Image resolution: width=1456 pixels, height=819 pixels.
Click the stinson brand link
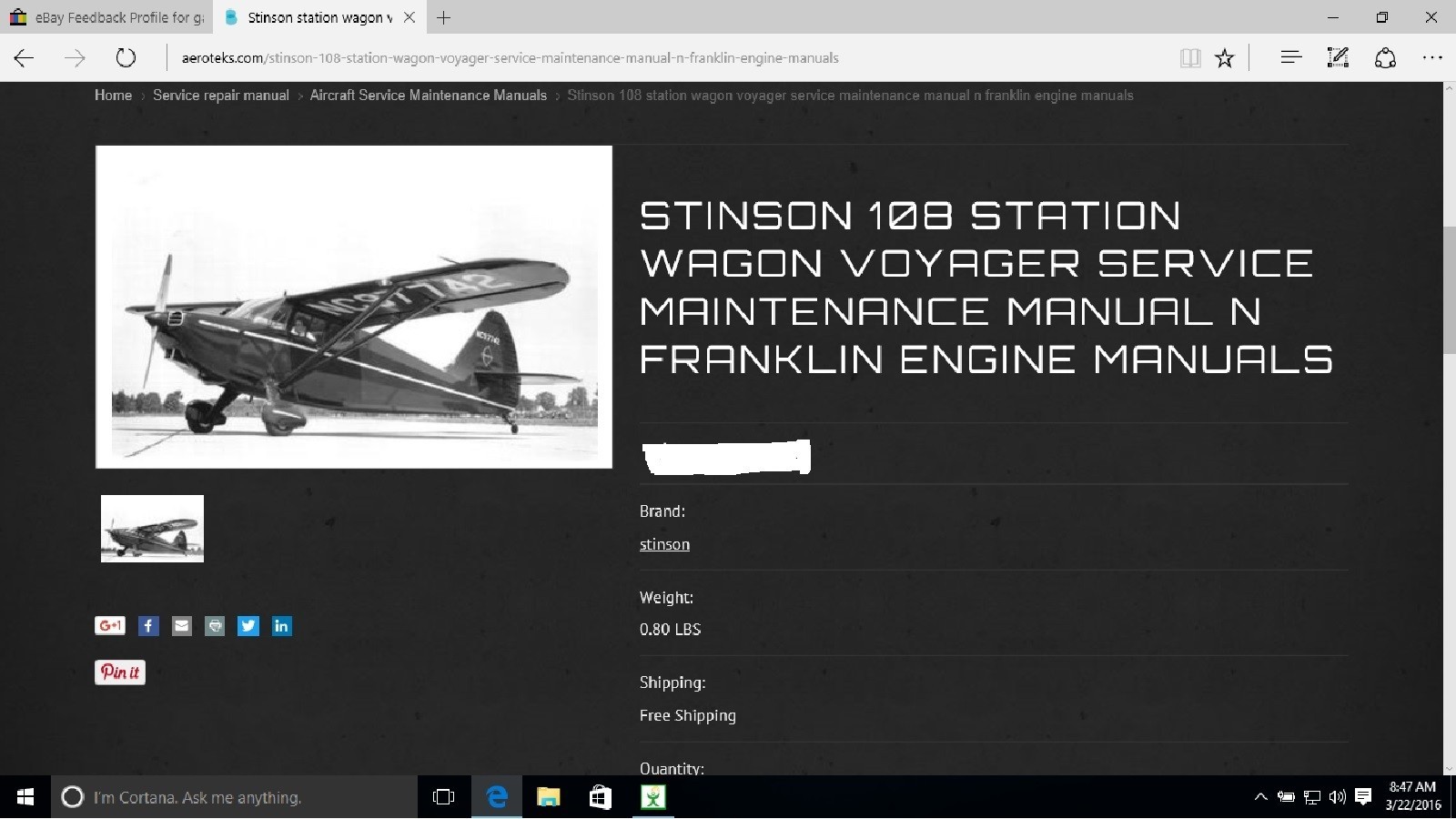(x=664, y=544)
